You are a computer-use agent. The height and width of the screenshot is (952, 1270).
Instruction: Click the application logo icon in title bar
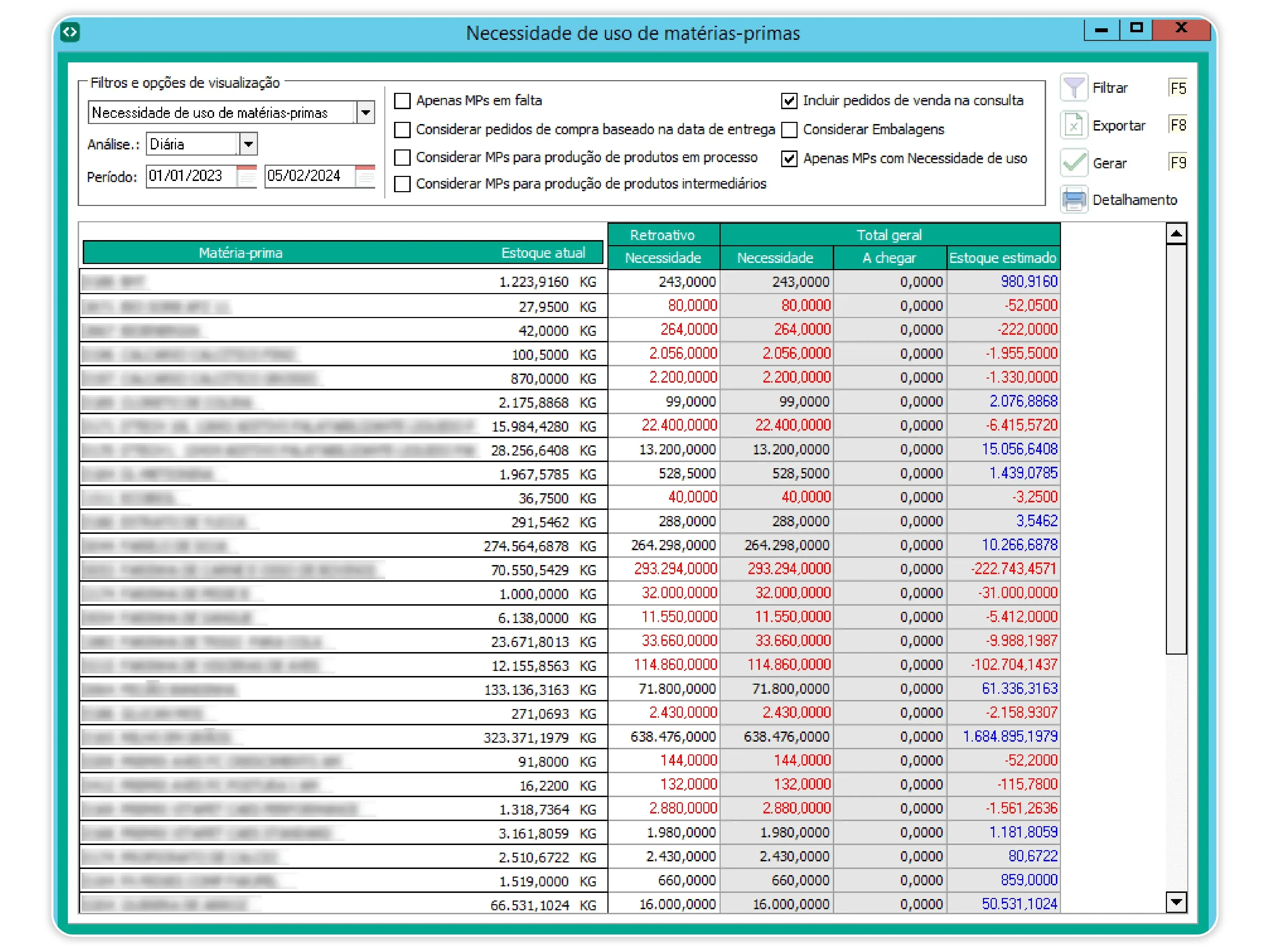70,32
